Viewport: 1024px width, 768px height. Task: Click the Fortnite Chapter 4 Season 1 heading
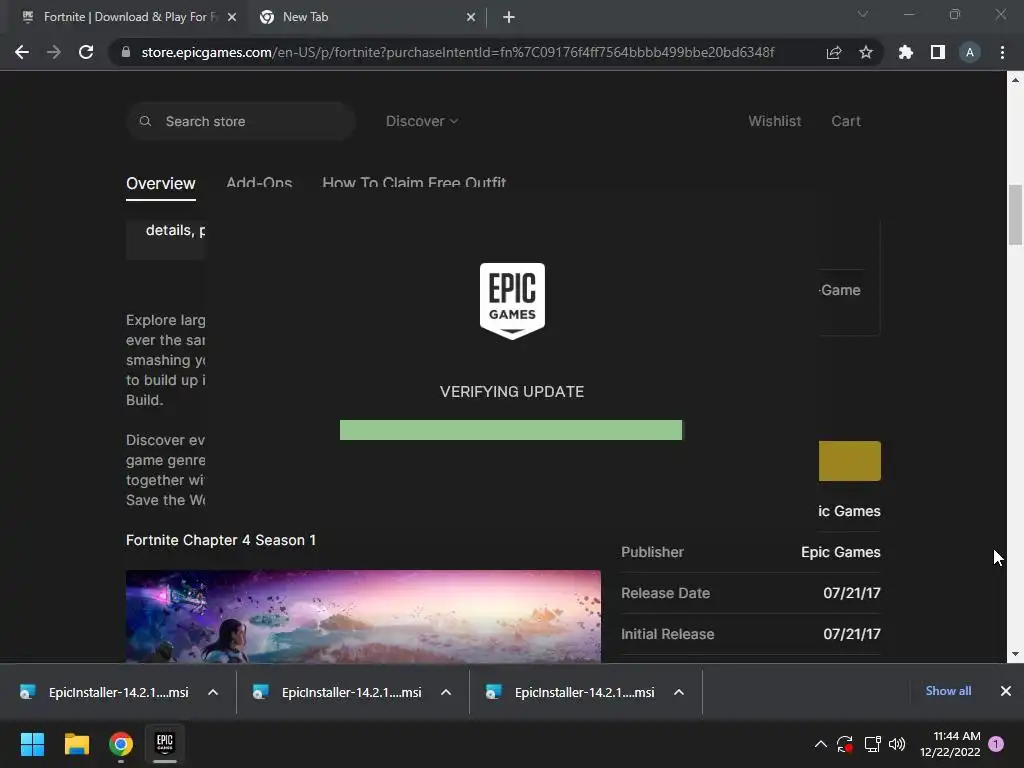click(x=221, y=540)
